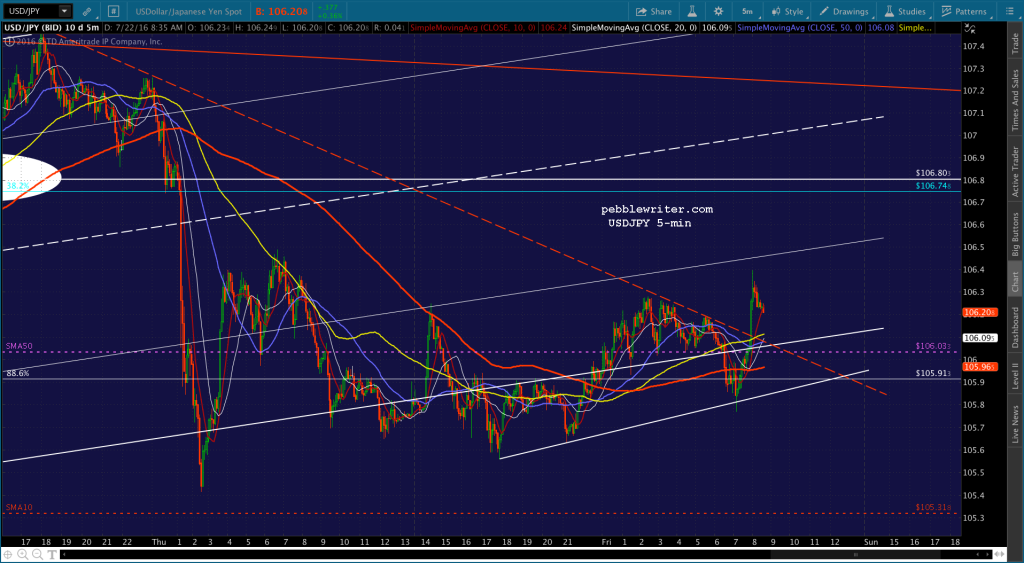Click the Share button
Image resolution: width=1024 pixels, height=563 pixels.
[653, 11]
